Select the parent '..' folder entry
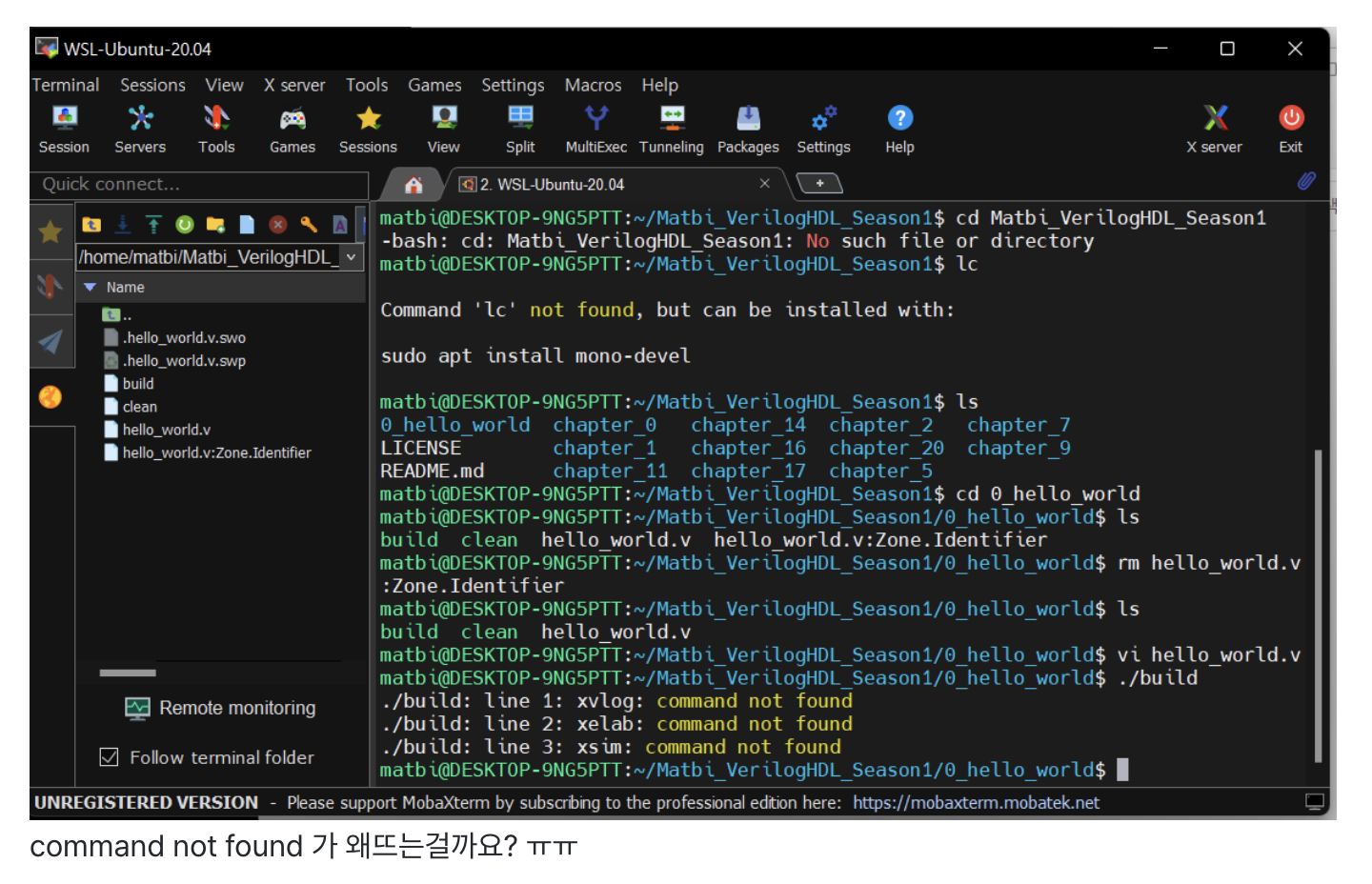Image resolution: width=1372 pixels, height=884 pixels. 116,314
